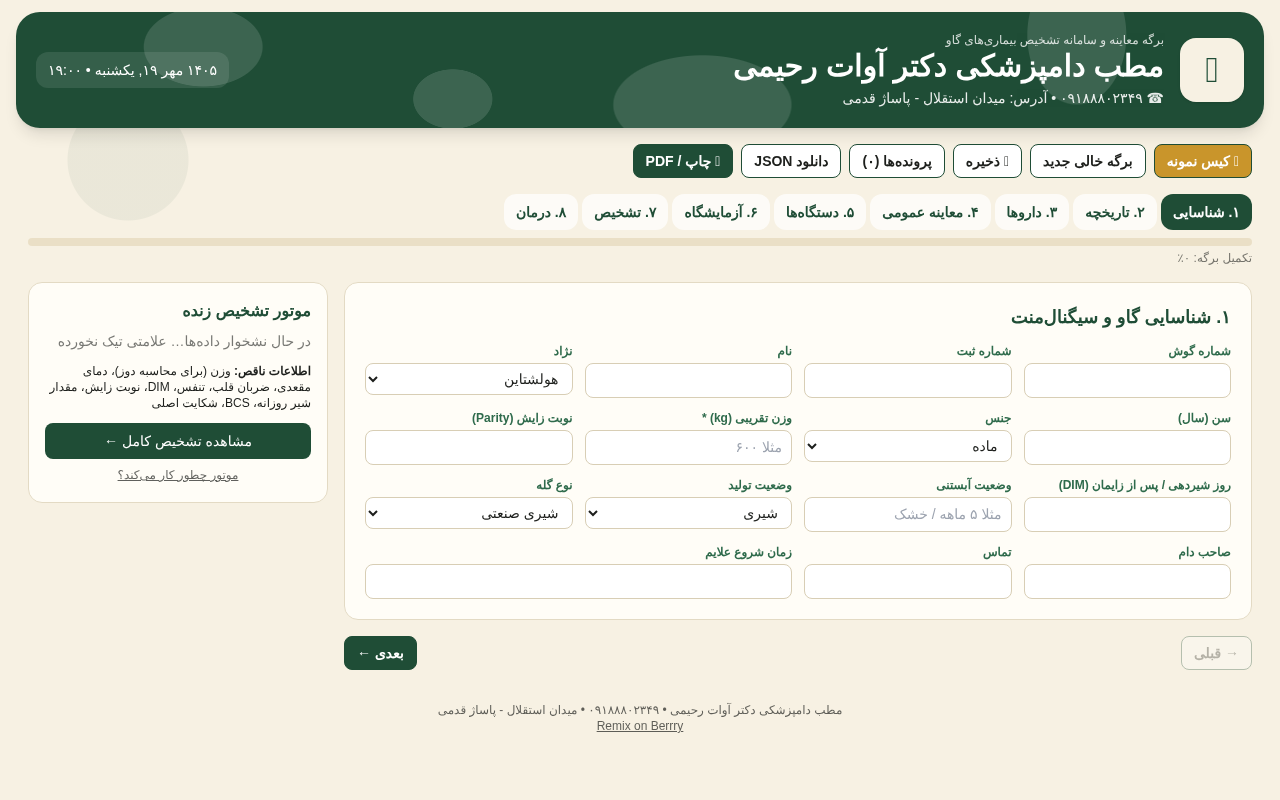Select the '۷. تشخیص' tab
Viewport: 1280px width, 800px height.
625,212
